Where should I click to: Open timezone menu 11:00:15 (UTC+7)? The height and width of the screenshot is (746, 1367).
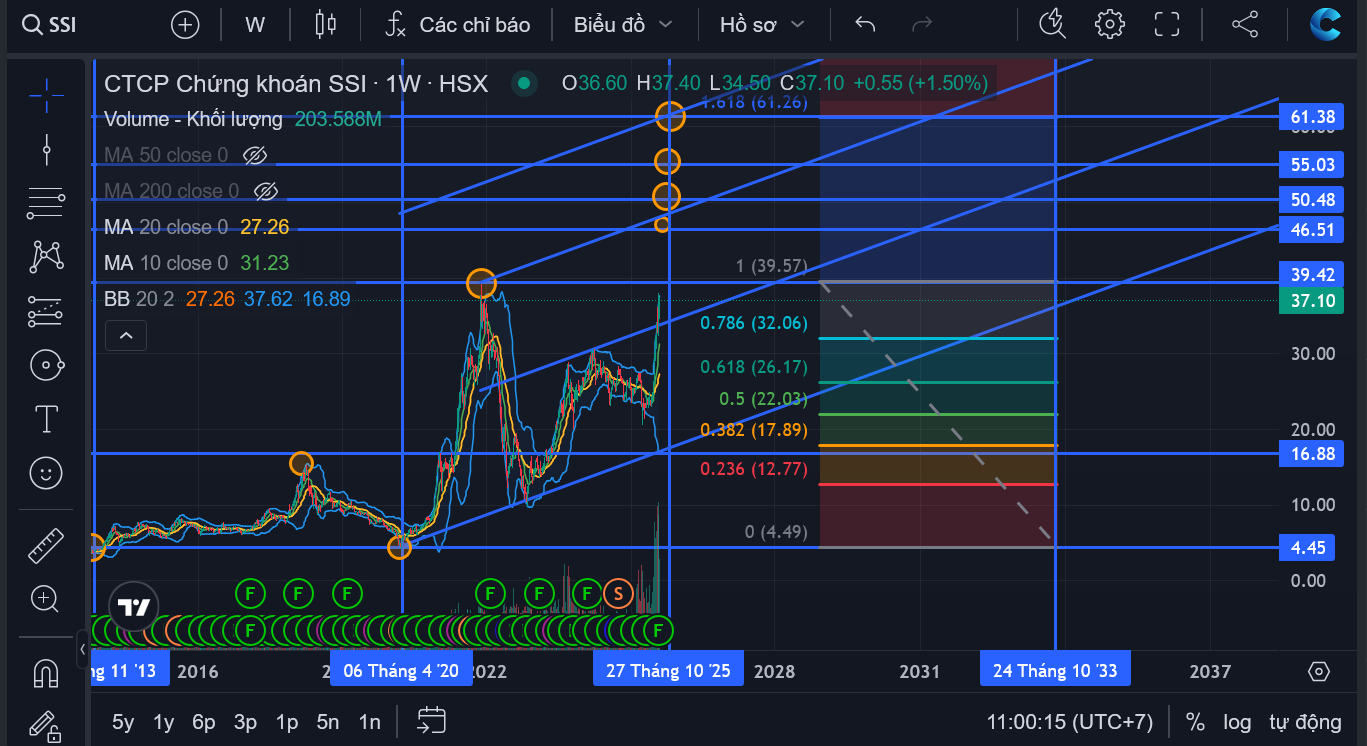pos(1069,722)
